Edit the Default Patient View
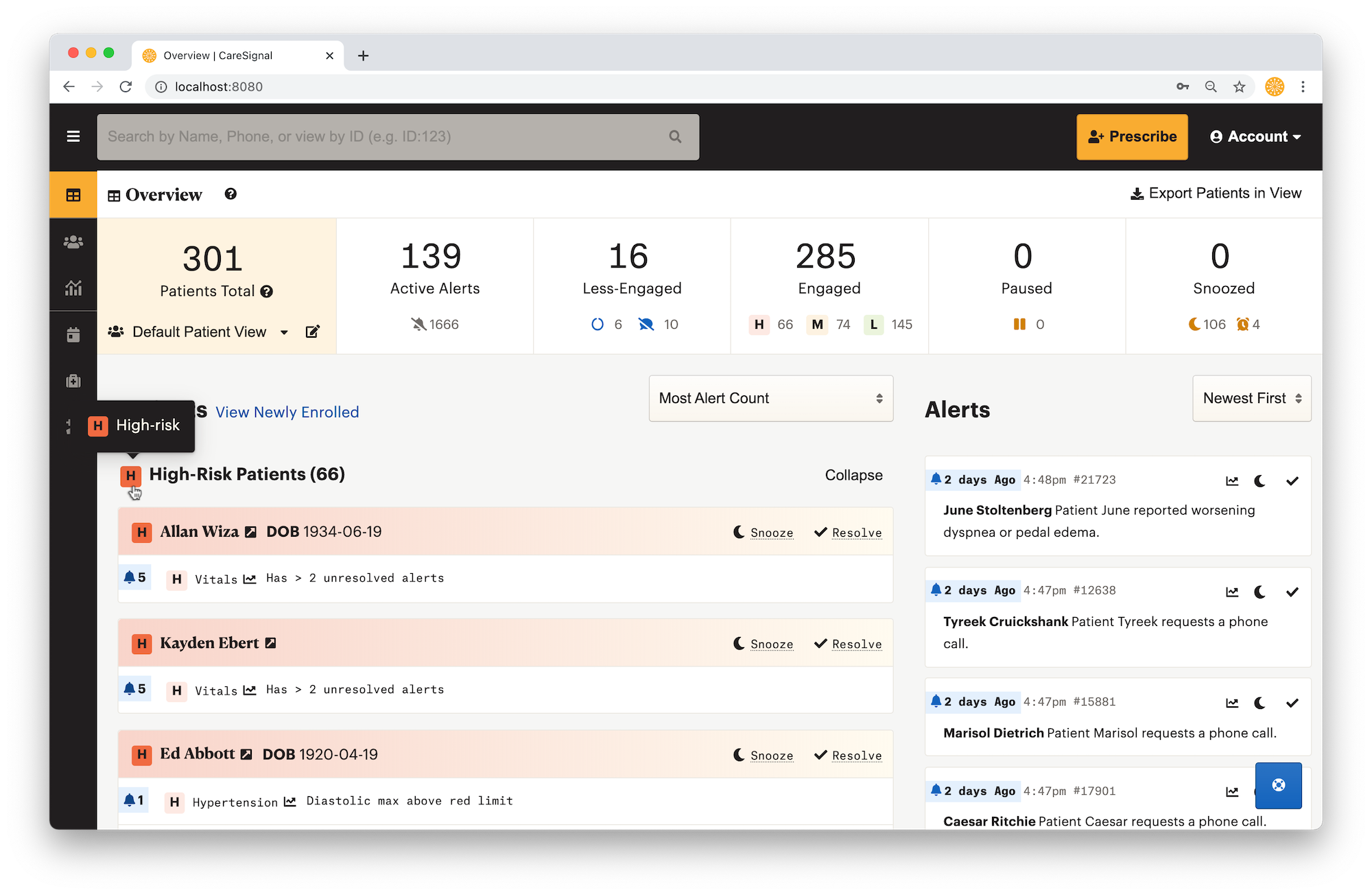This screenshot has width=1372, height=895. point(312,332)
